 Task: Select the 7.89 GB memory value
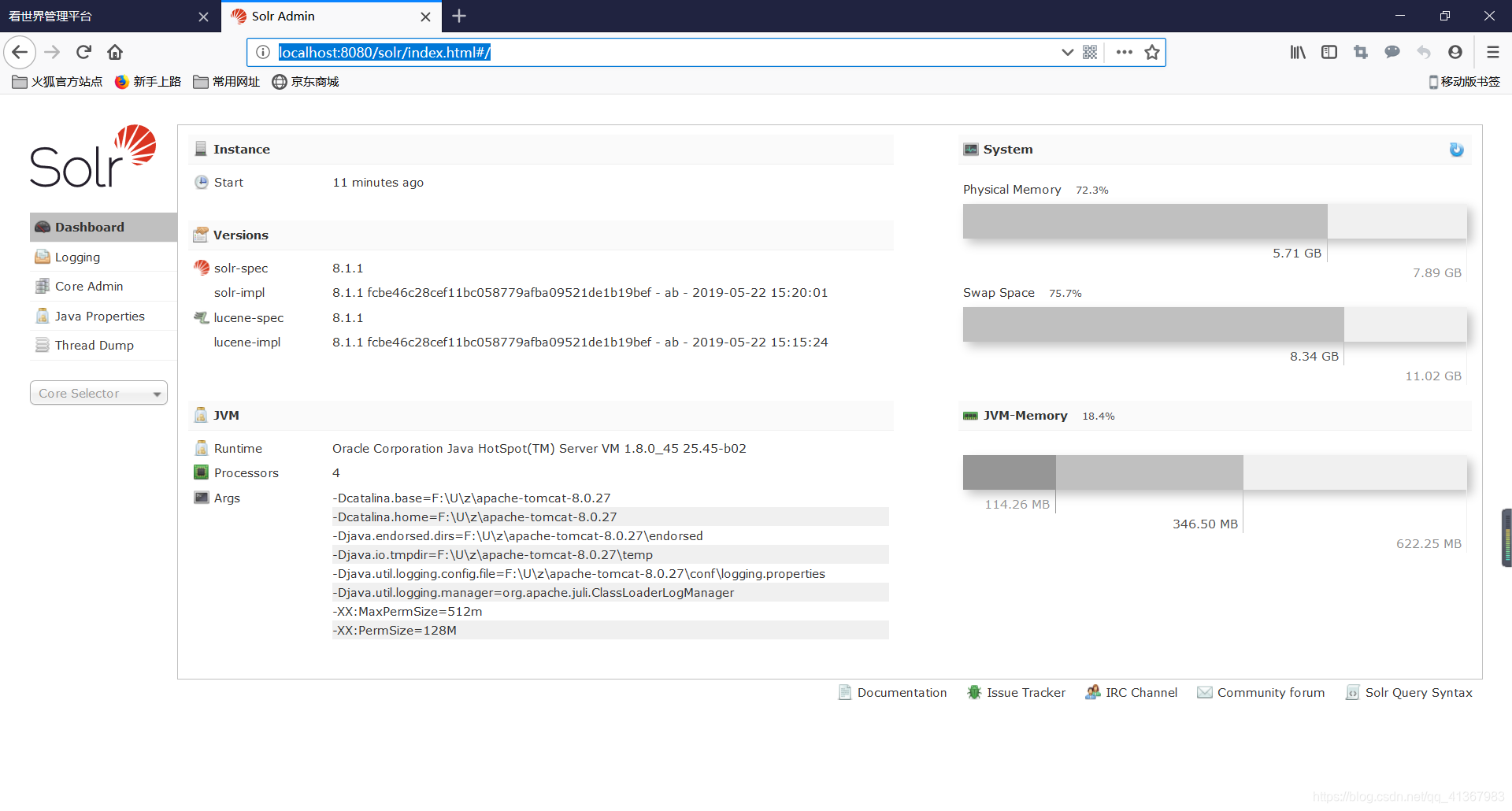point(1436,272)
